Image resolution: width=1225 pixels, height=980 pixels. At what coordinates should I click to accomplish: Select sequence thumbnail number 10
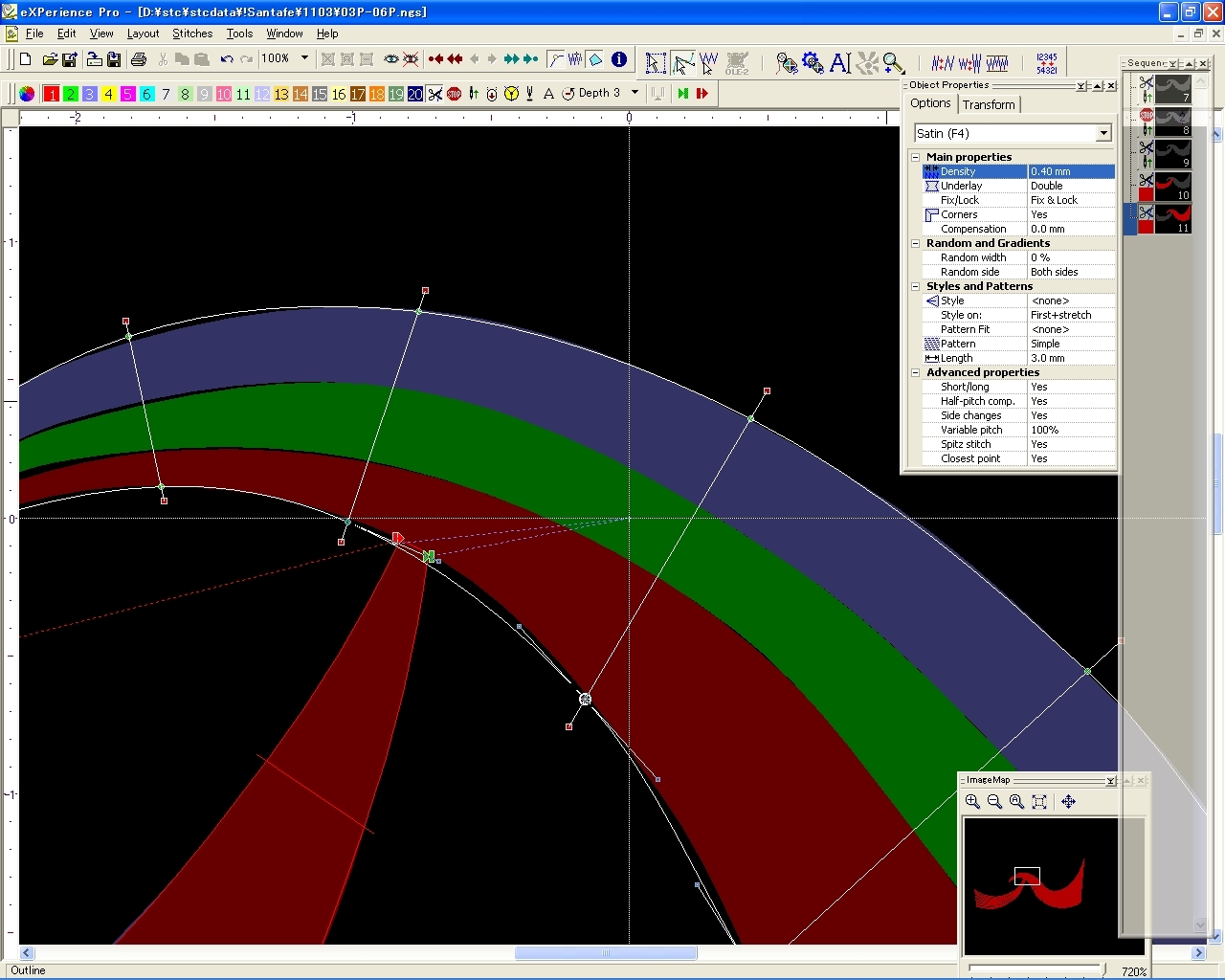point(1172,186)
